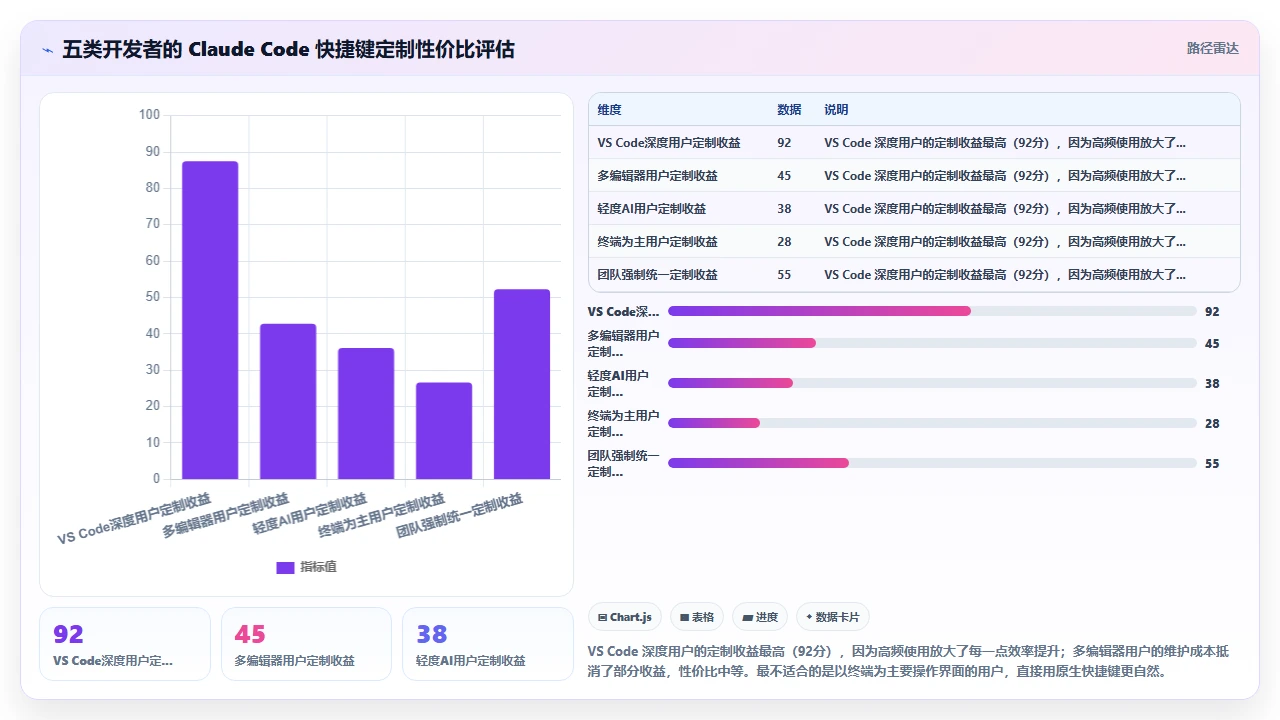Click the 轻度AI用户定制收益 bar in the chart
1280x720 pixels.
tap(366, 413)
